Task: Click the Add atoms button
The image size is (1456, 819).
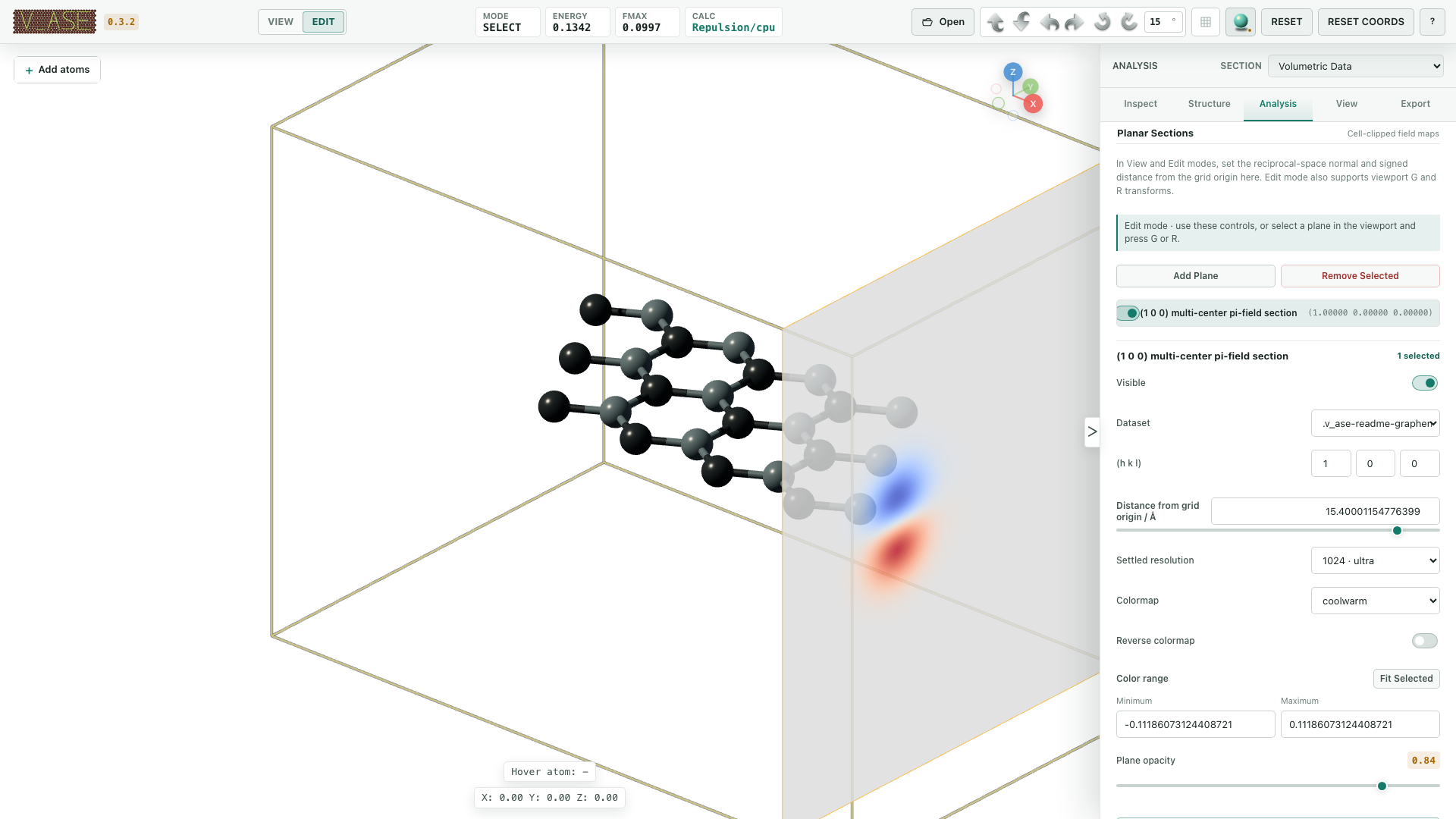Action: pyautogui.click(x=58, y=70)
